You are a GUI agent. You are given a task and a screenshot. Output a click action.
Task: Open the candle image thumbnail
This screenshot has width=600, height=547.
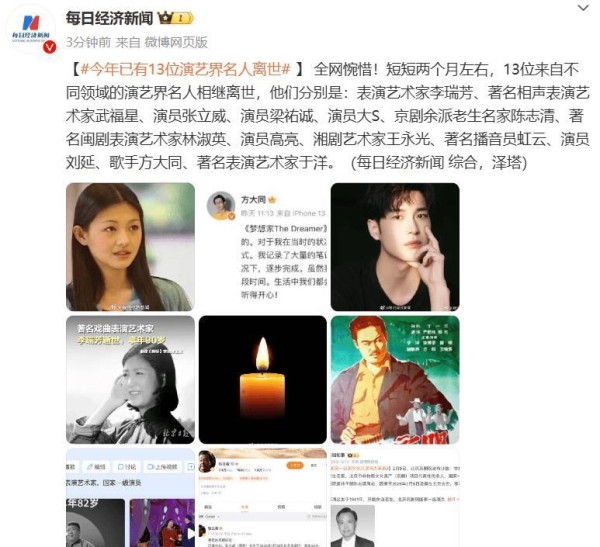click(x=263, y=380)
